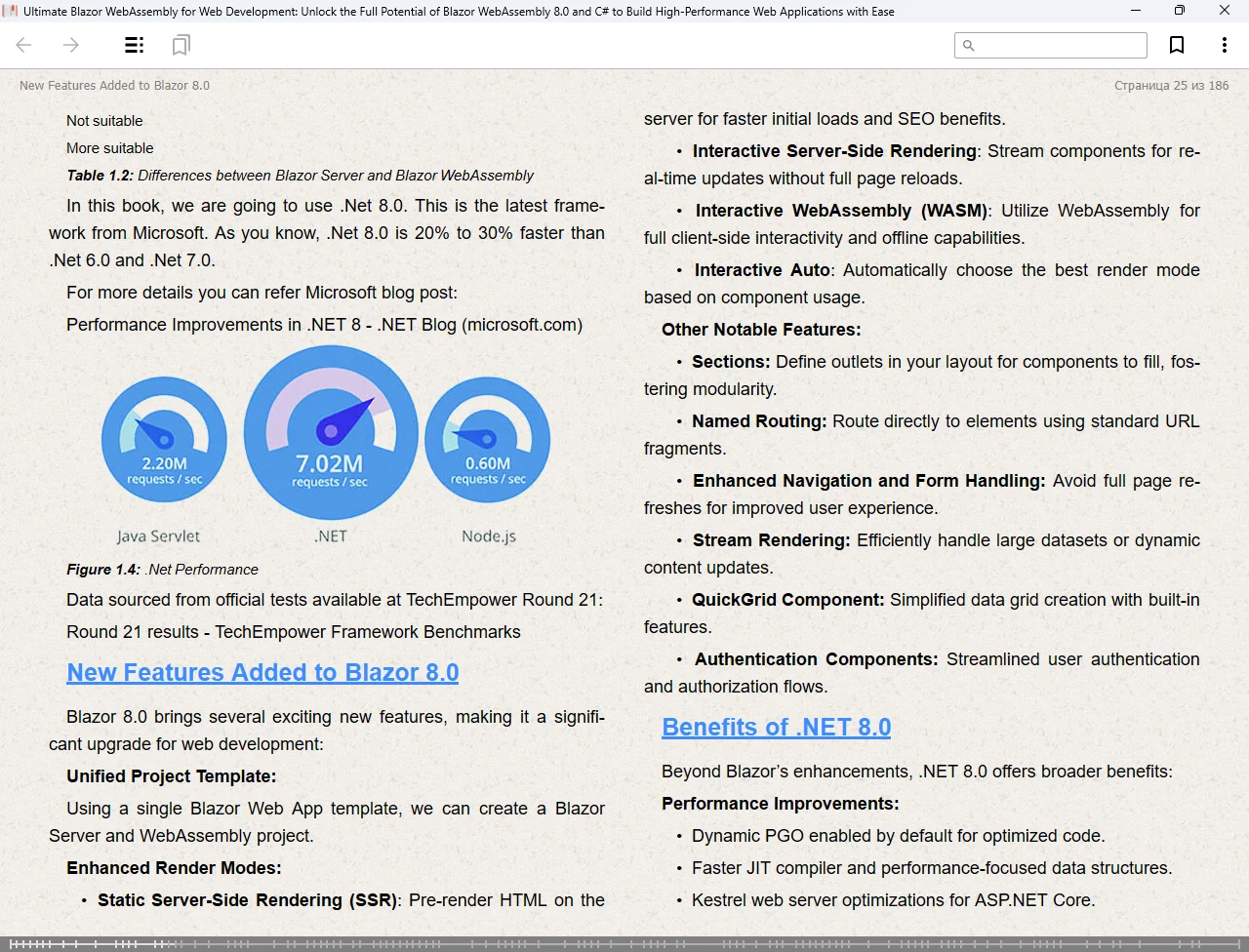
Task: Open the 'Benefits of .NET 8.0' heading link
Action: pyautogui.click(x=776, y=728)
